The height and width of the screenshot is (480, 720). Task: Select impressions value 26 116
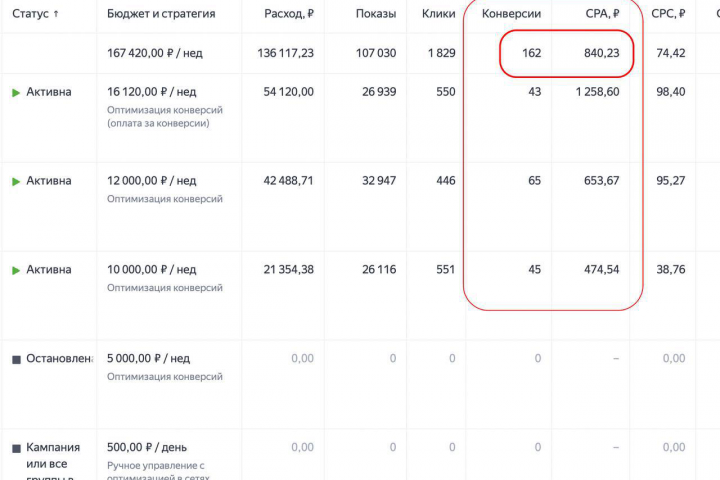point(379,270)
